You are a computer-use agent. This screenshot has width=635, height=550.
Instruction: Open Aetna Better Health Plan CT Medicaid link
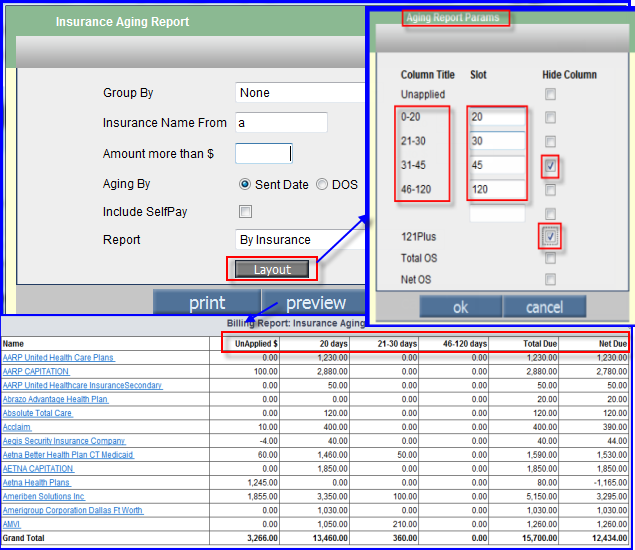point(68,455)
